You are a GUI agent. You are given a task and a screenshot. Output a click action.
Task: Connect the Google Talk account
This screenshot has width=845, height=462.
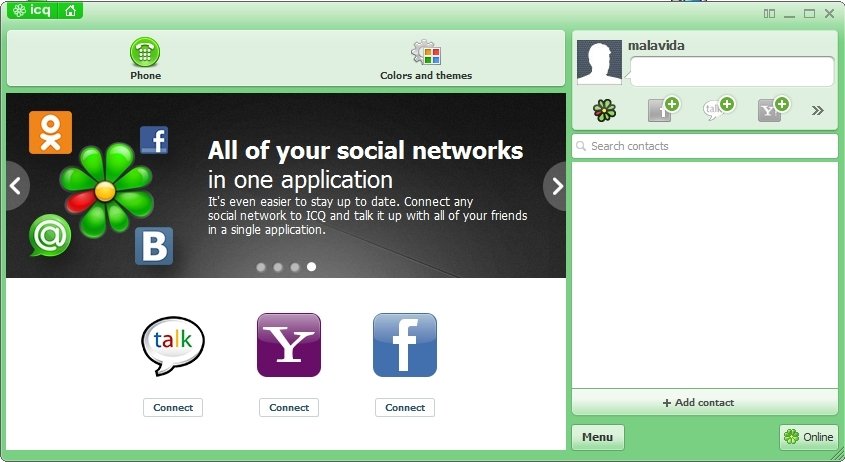(x=173, y=408)
